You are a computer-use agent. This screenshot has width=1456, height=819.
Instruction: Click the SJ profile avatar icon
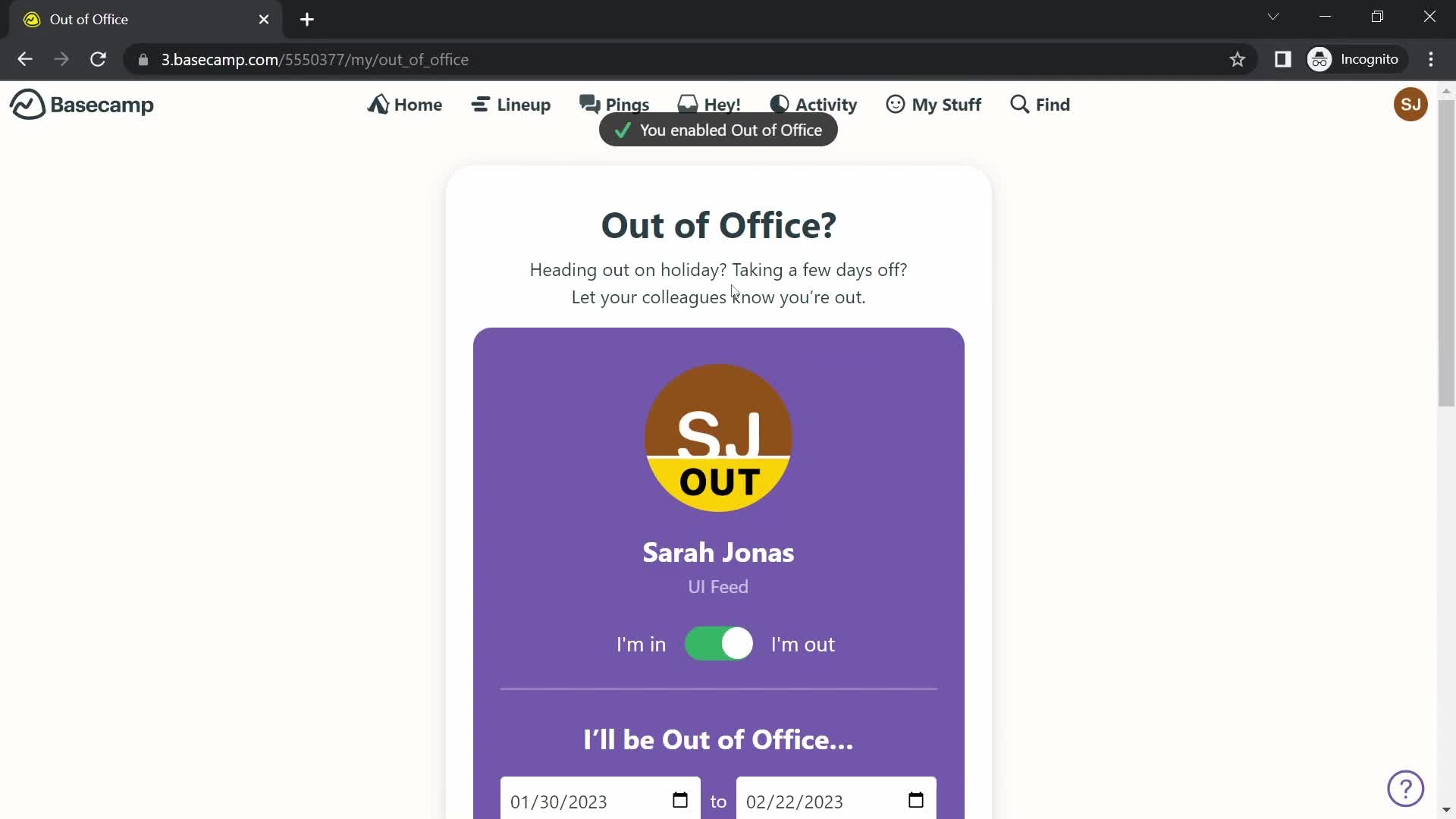(1410, 104)
